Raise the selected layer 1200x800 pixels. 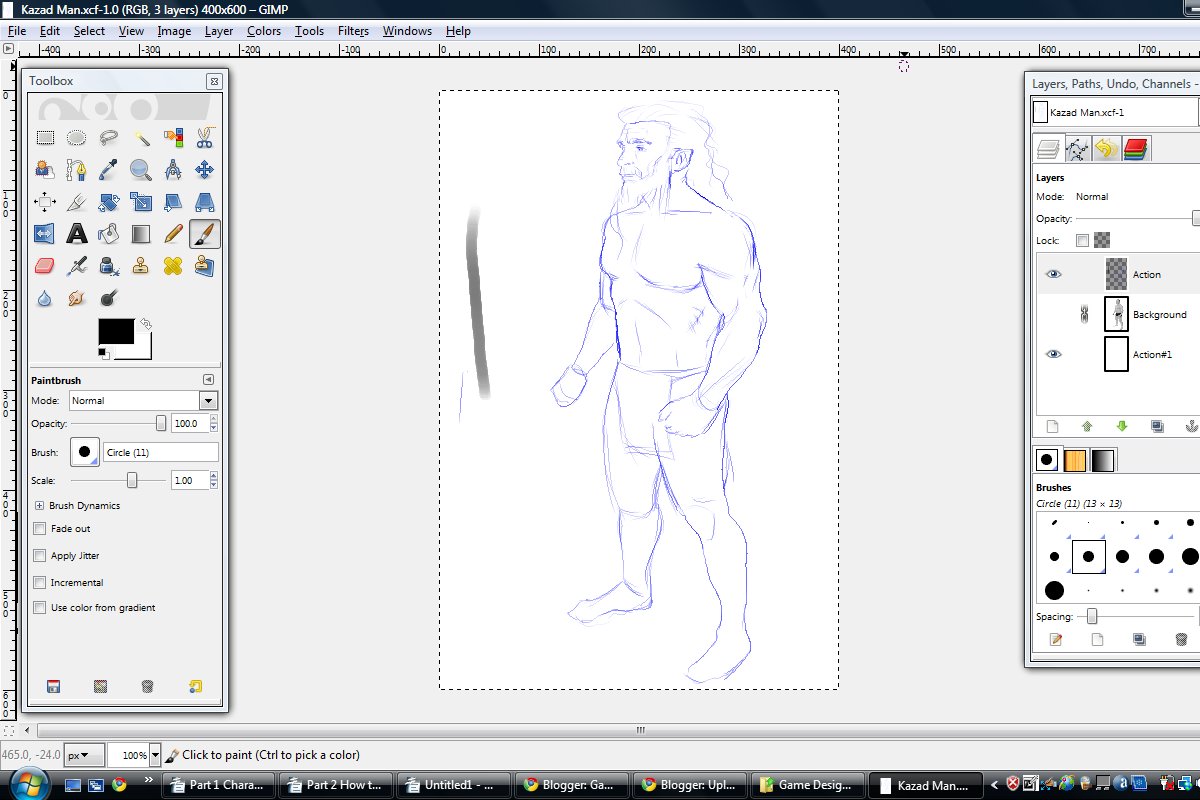[1087, 426]
